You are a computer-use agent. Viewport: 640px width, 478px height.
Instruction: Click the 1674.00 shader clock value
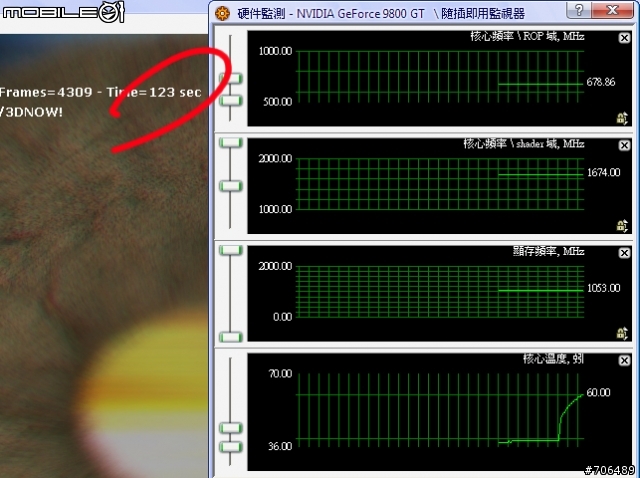point(604,173)
